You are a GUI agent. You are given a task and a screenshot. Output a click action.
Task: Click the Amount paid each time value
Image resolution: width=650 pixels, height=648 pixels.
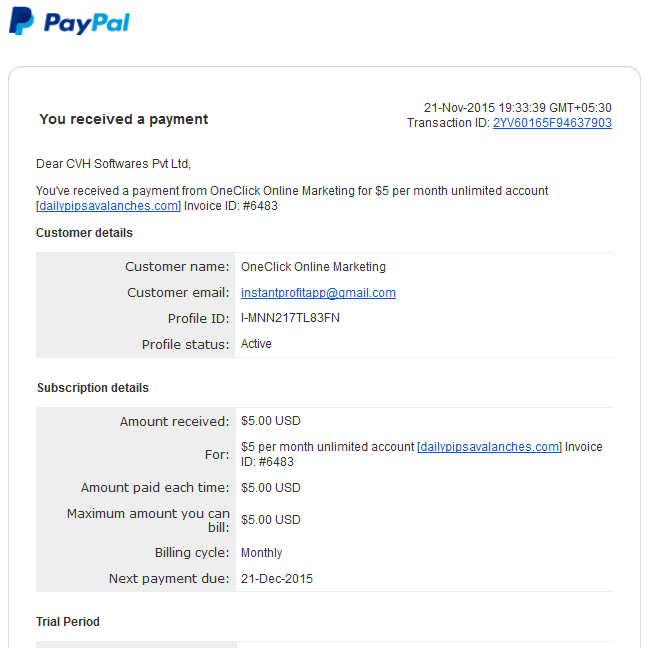pos(271,488)
